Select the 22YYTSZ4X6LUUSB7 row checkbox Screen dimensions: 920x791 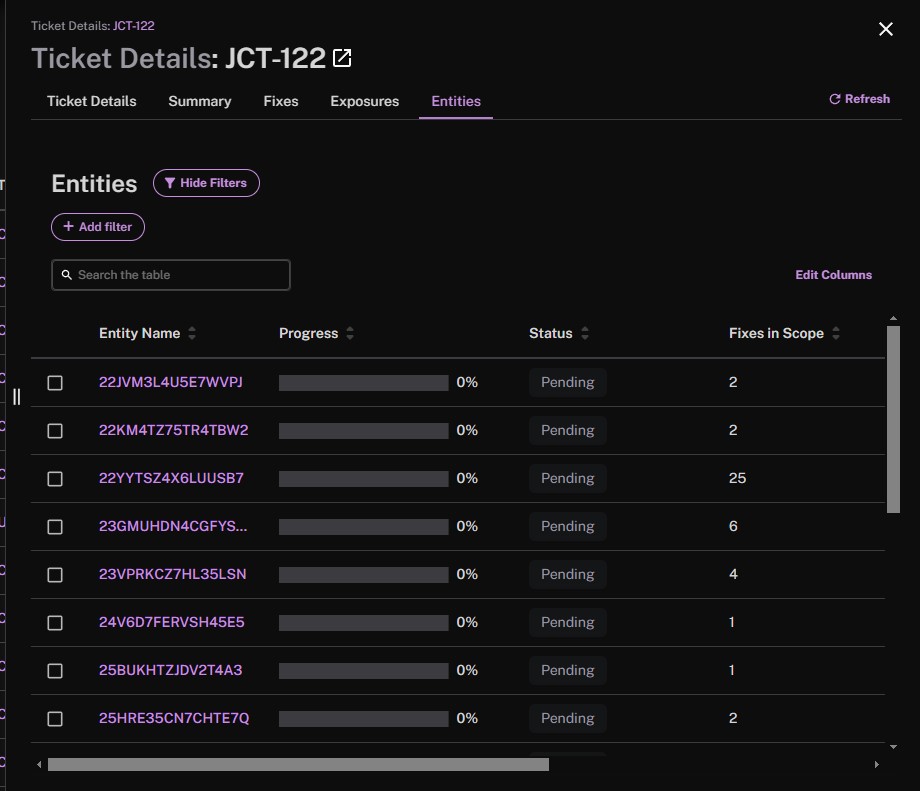click(x=55, y=479)
